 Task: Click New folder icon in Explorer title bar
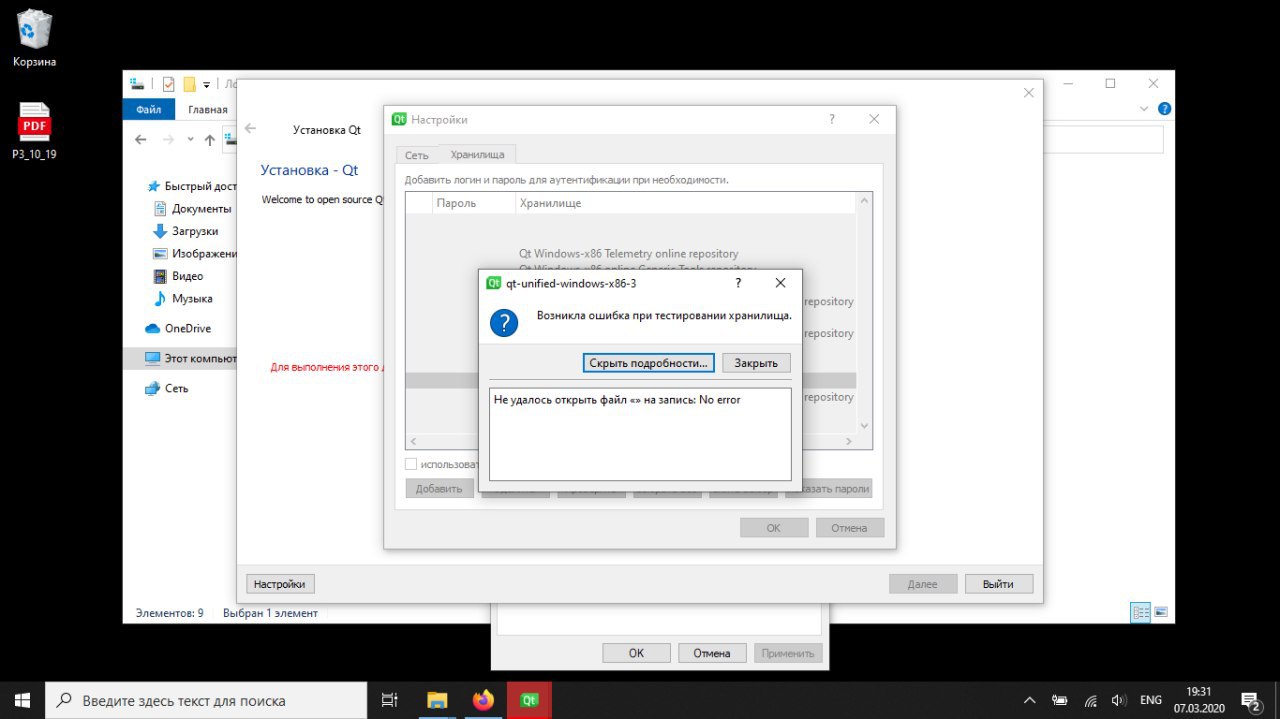[189, 85]
